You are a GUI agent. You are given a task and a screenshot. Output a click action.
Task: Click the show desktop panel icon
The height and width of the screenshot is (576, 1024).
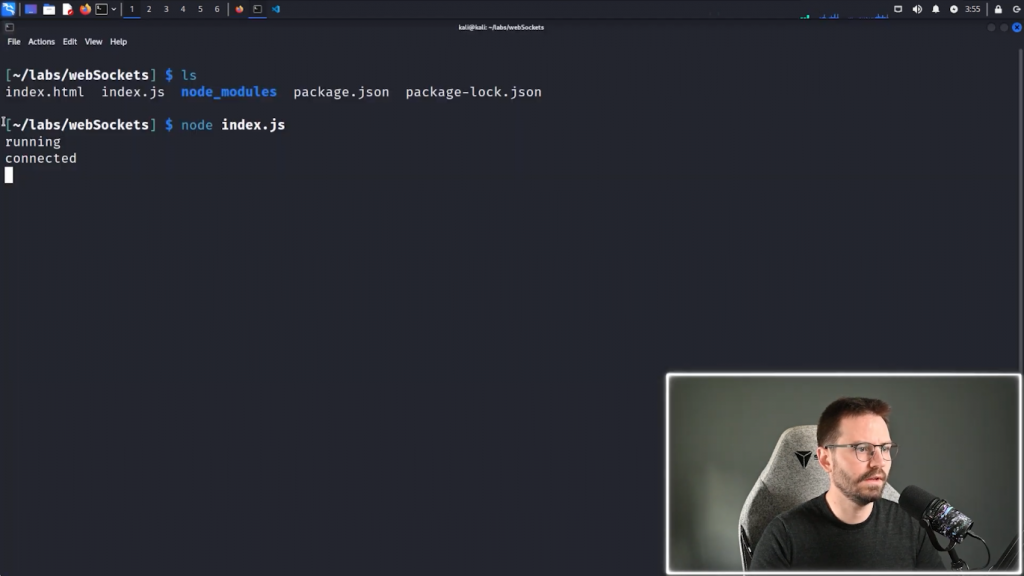pyautogui.click(x=31, y=9)
